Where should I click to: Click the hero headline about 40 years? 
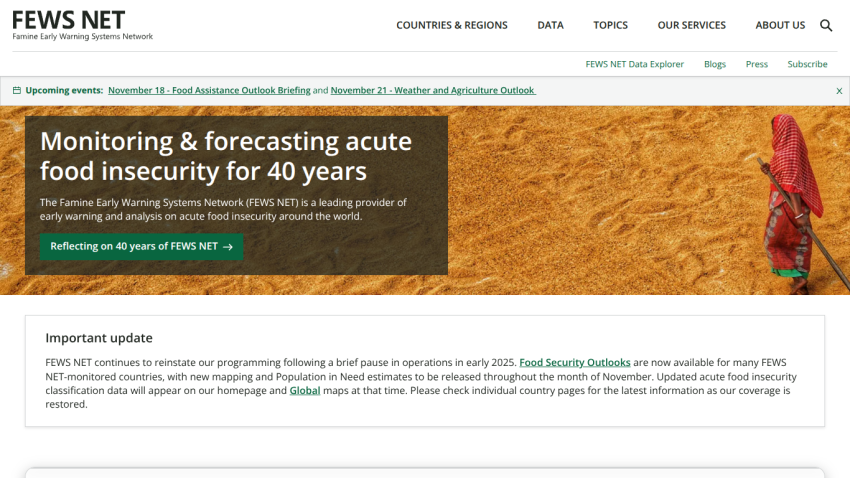point(226,156)
